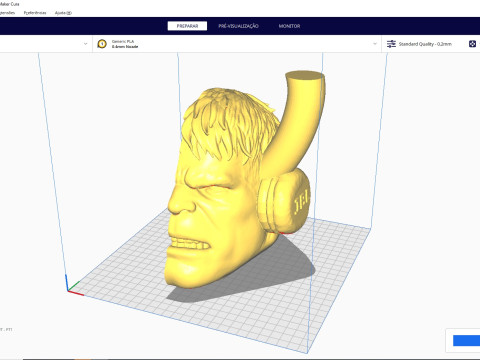This screenshot has width=480, height=360.
Task: Open the Standard Quality - 0,2mm profile panel
Action: [425, 44]
